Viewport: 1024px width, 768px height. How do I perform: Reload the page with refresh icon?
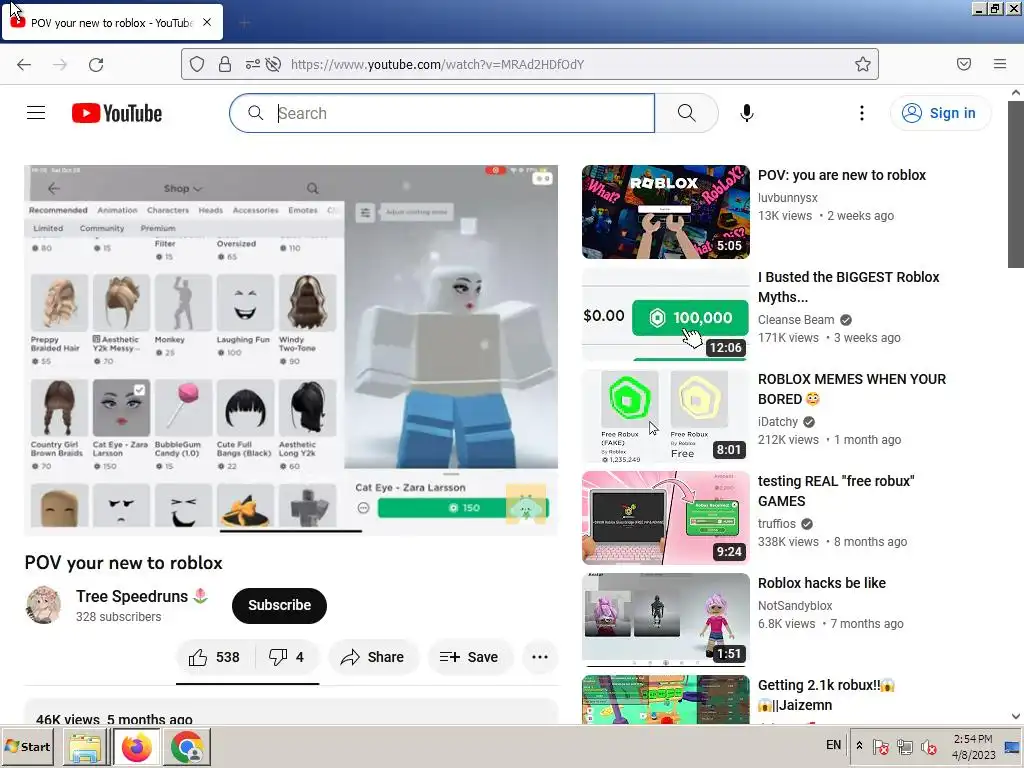tap(96, 64)
